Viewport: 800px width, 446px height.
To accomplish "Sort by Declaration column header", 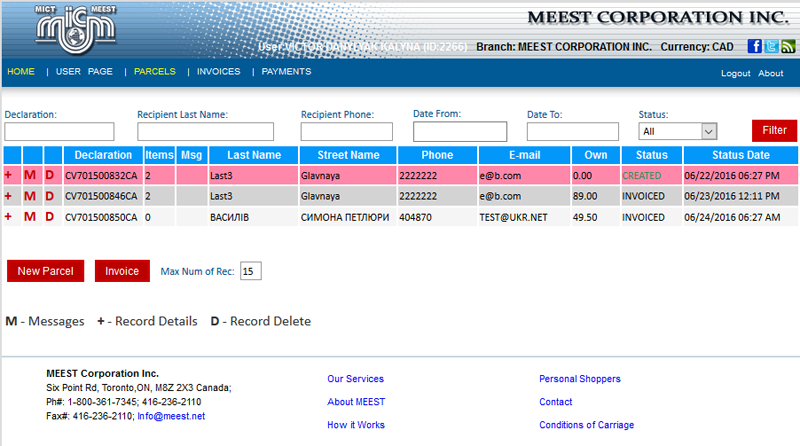I will pyautogui.click(x=103, y=155).
